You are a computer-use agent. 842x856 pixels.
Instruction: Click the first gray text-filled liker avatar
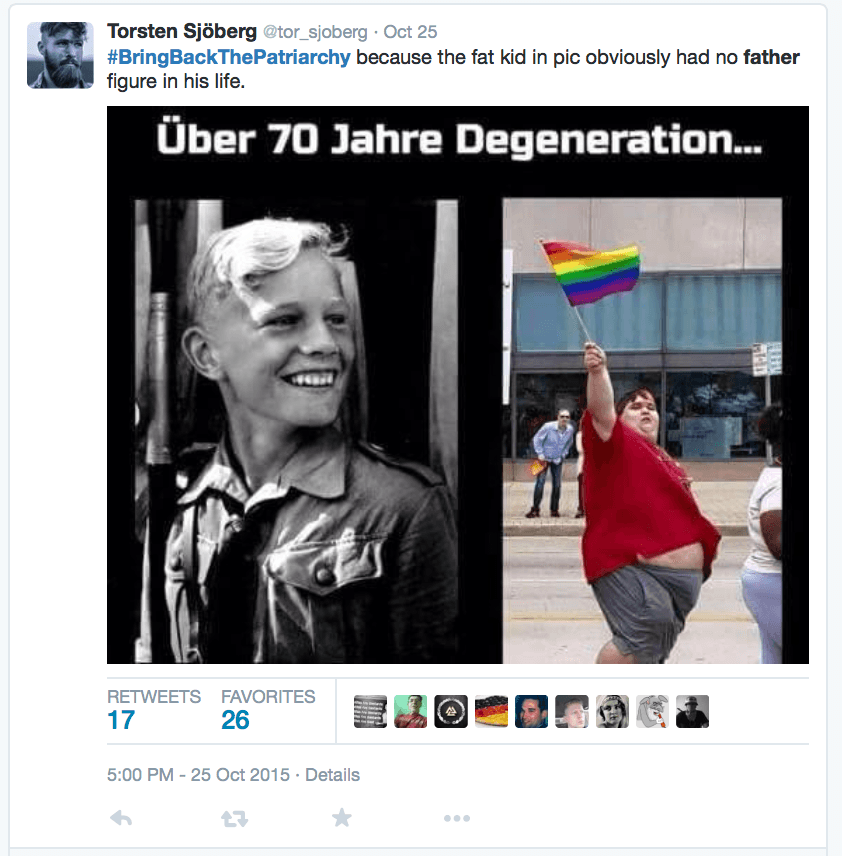[x=370, y=711]
